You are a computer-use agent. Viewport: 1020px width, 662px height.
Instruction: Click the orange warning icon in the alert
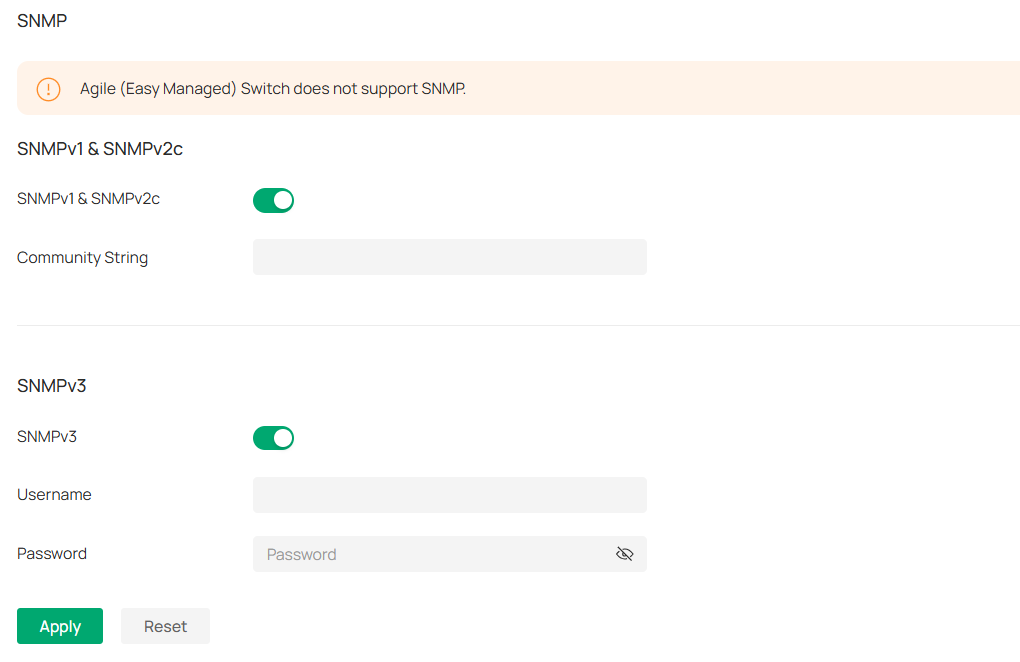click(x=48, y=89)
